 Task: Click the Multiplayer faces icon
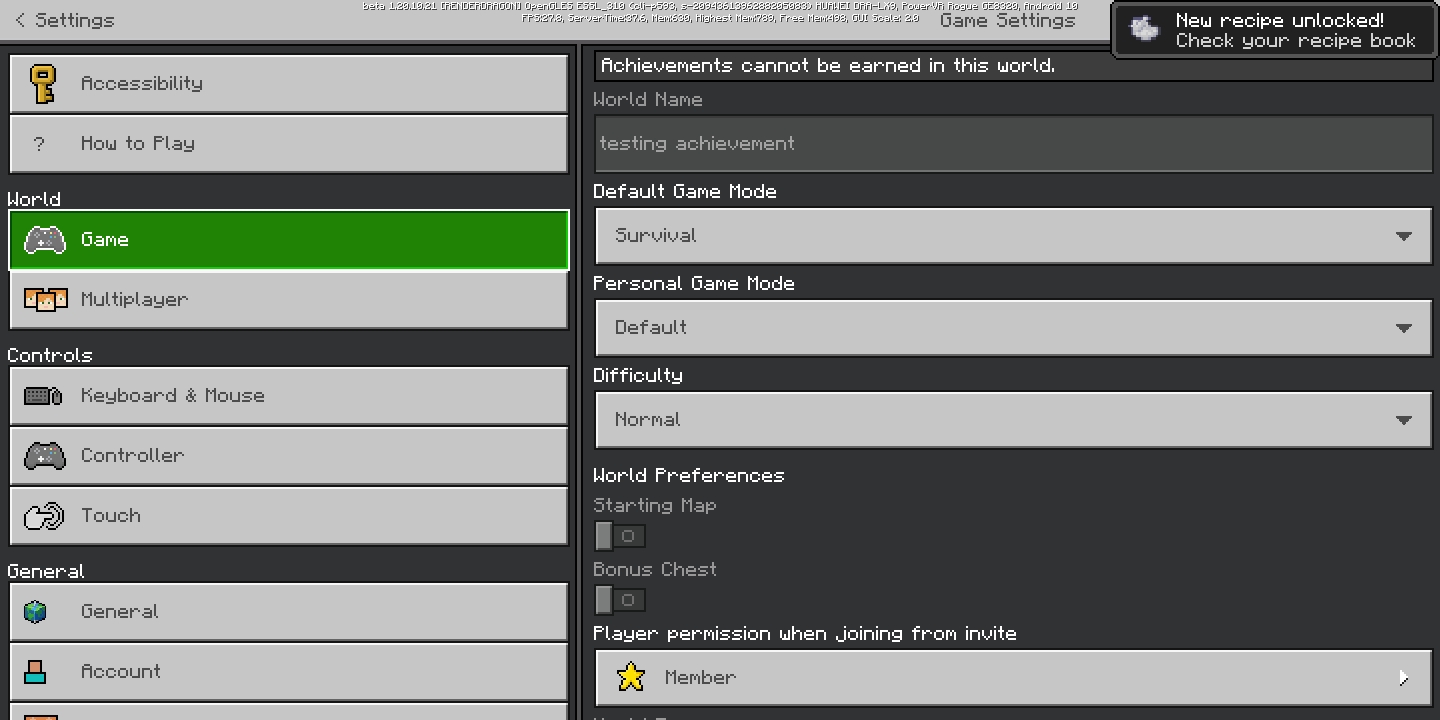[45, 299]
